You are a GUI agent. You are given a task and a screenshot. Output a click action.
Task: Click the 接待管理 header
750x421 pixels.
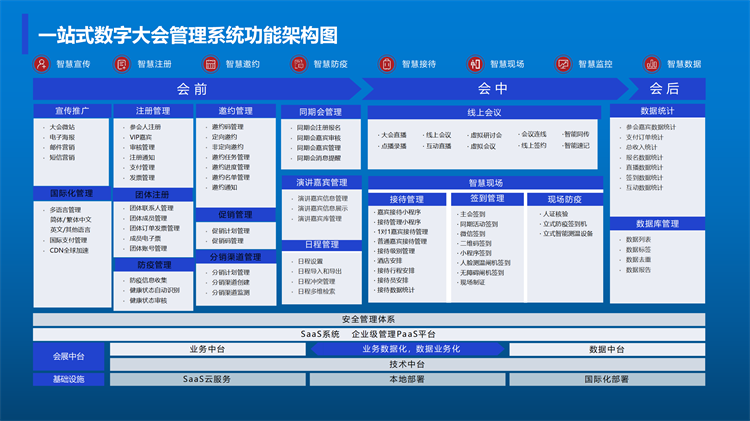407,199
